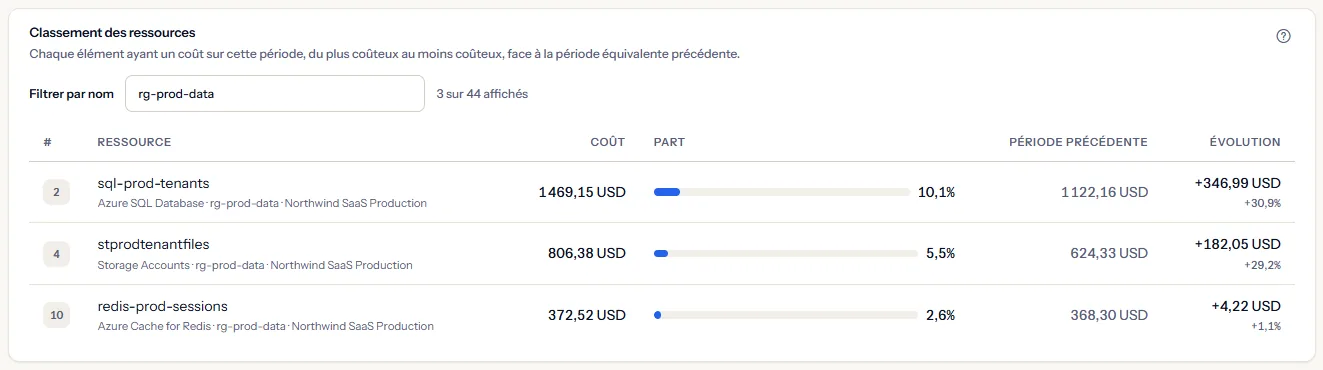Image resolution: width=1323 pixels, height=370 pixels.
Task: Click the 3 sur 44 affichés counter
Action: (483, 94)
